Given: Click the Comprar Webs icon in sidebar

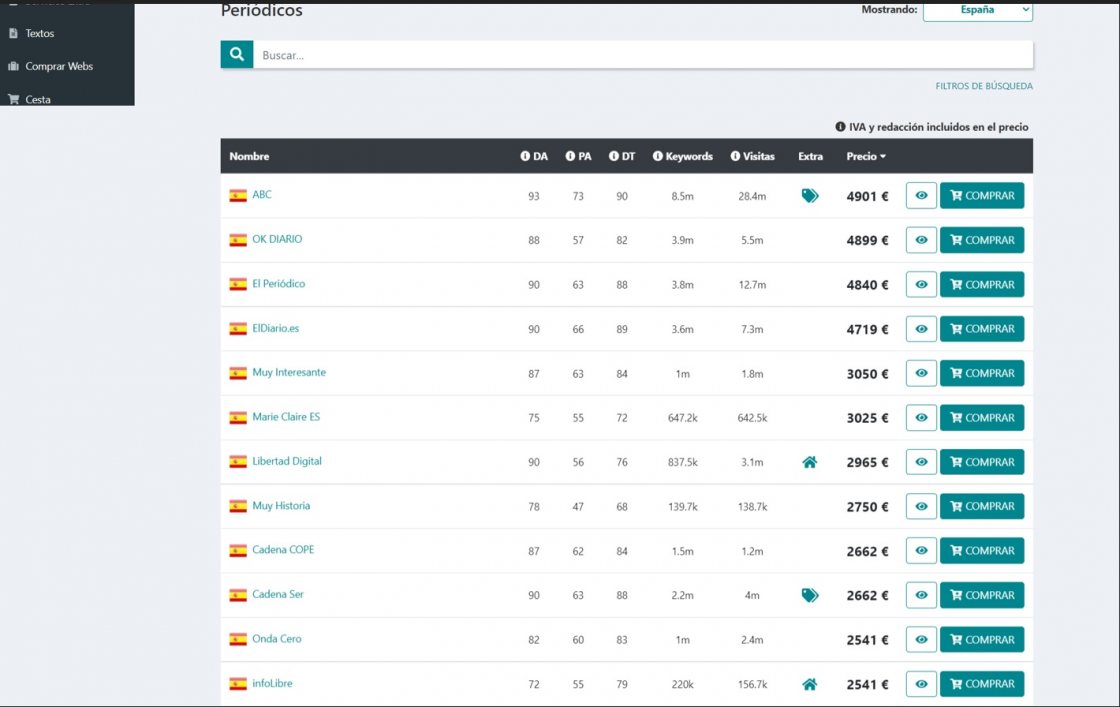Looking at the screenshot, I should pyautogui.click(x=13, y=66).
